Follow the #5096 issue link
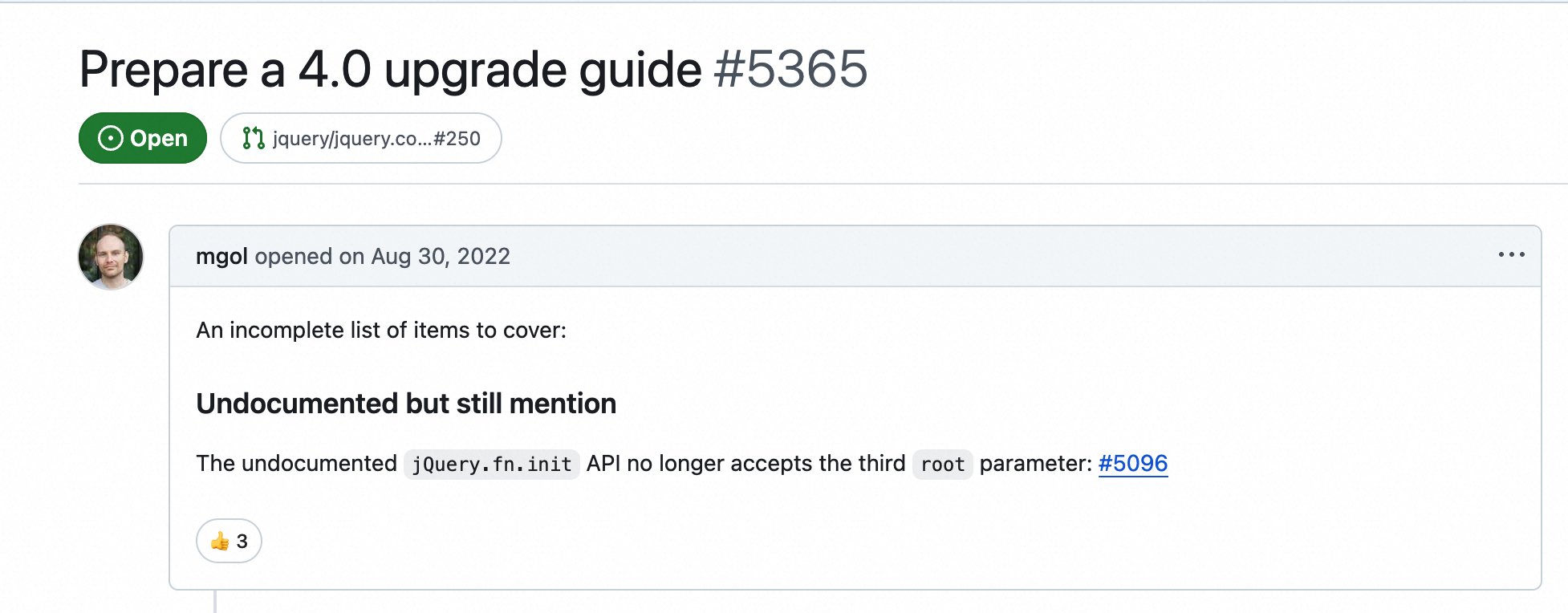Viewport: 1568px width, 613px height. [x=1132, y=464]
